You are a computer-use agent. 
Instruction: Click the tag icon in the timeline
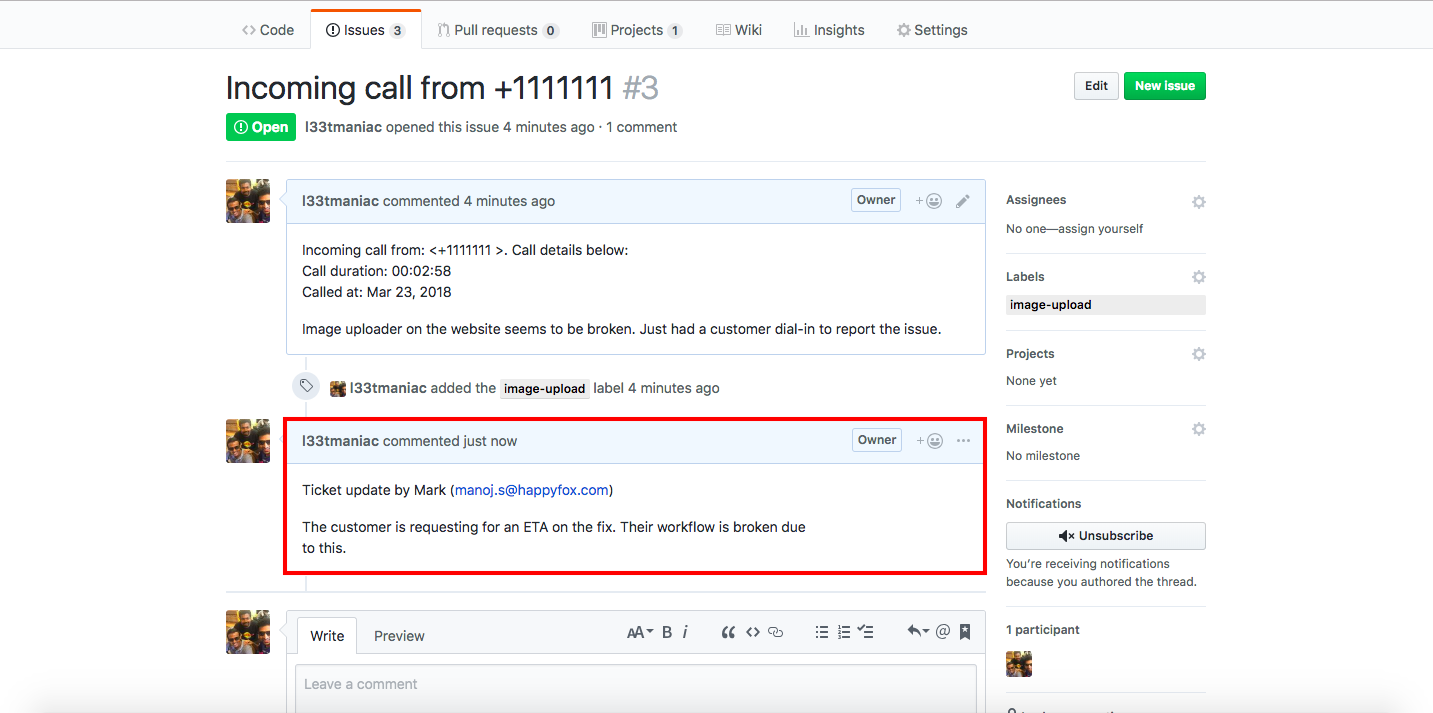tap(306, 386)
